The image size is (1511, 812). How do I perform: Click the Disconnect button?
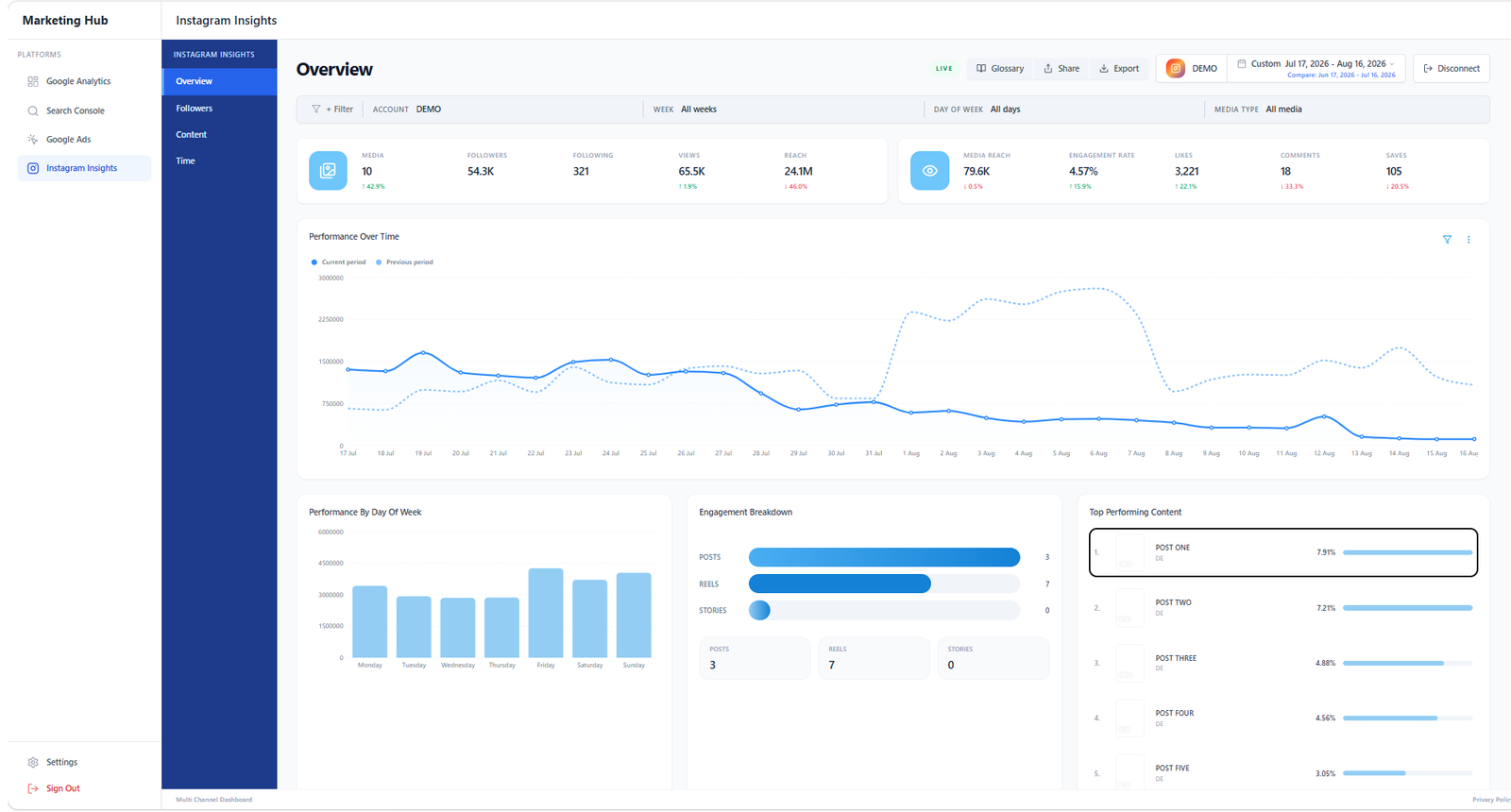[x=1452, y=68]
